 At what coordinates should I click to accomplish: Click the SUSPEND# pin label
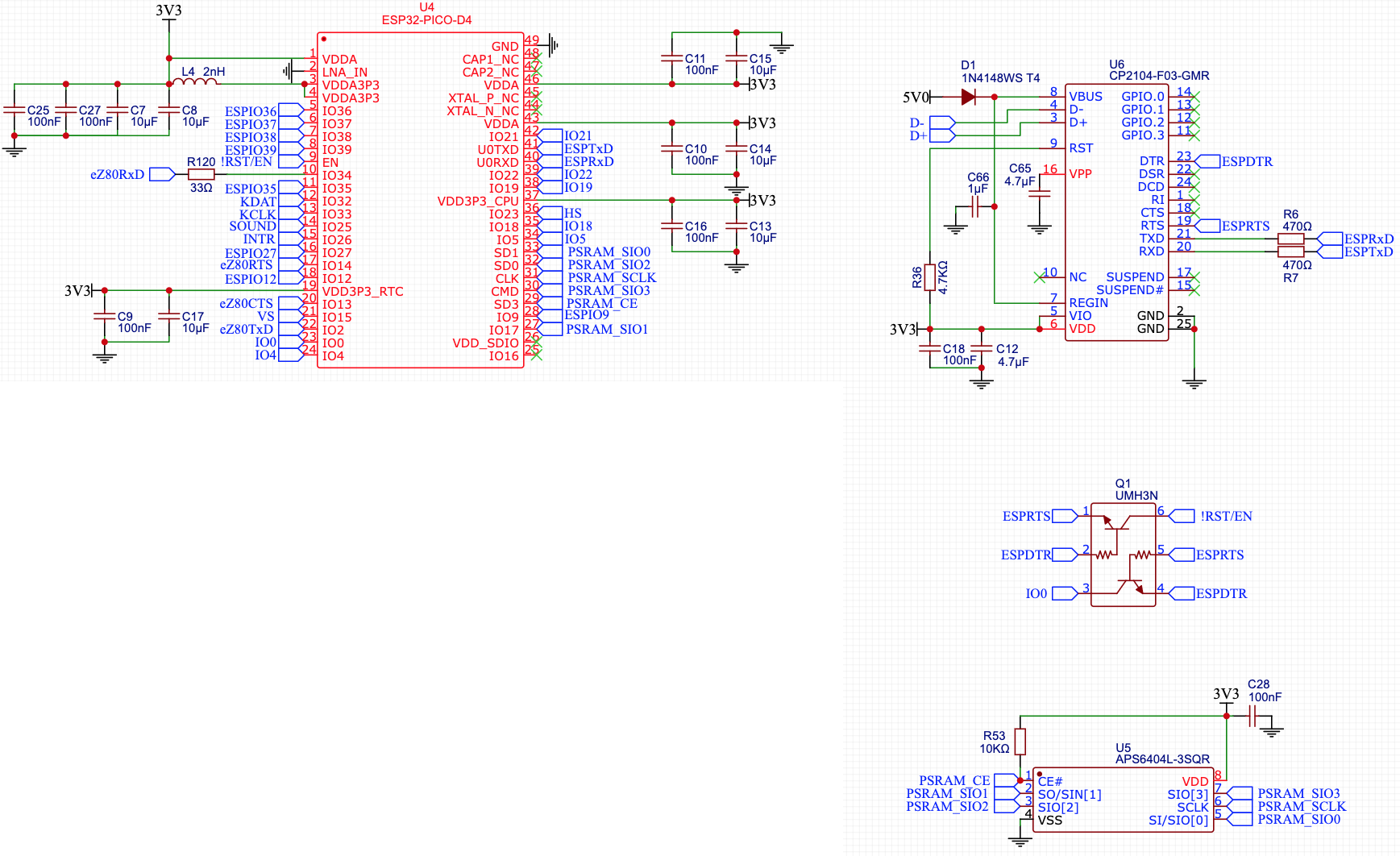pyautogui.click(x=1130, y=290)
